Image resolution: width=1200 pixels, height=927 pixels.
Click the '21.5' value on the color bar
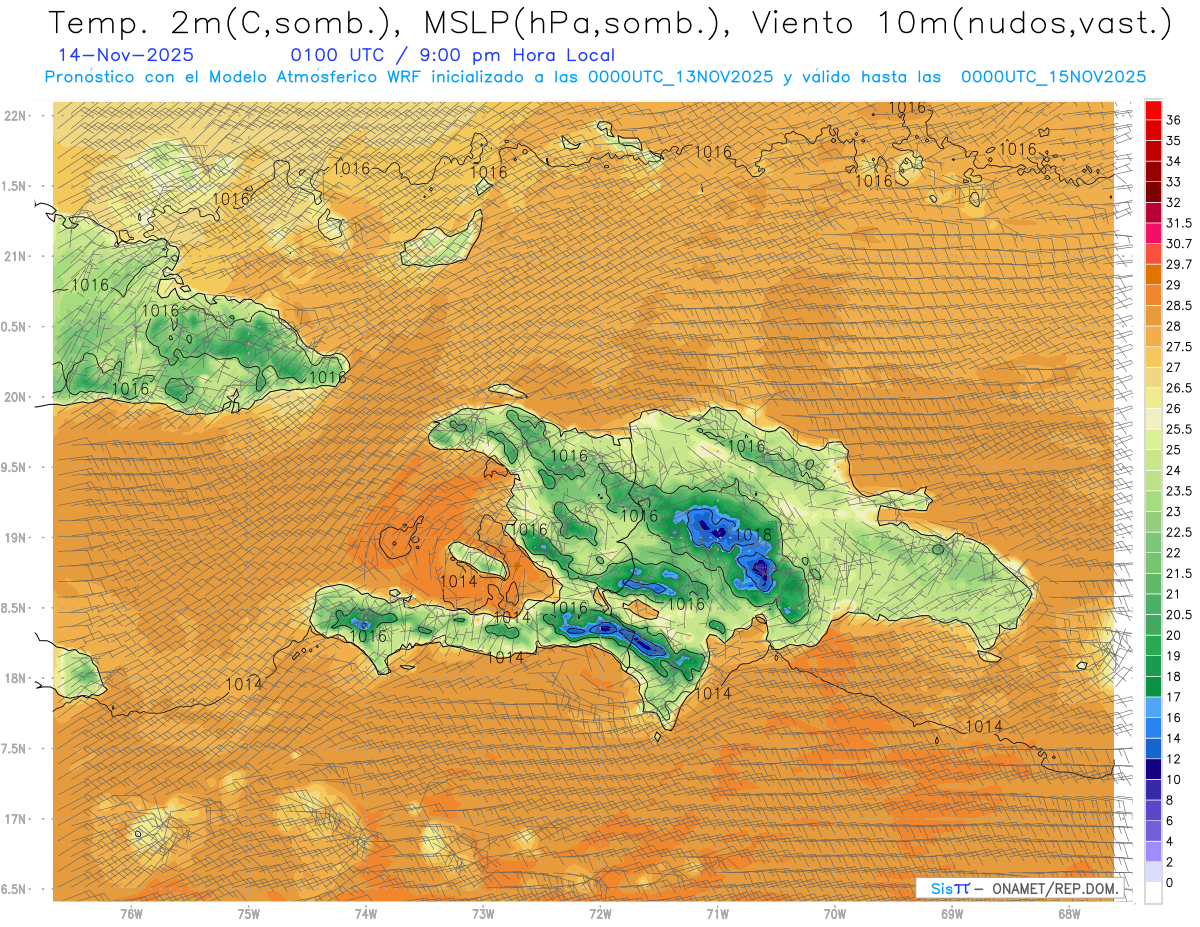coord(1178,573)
